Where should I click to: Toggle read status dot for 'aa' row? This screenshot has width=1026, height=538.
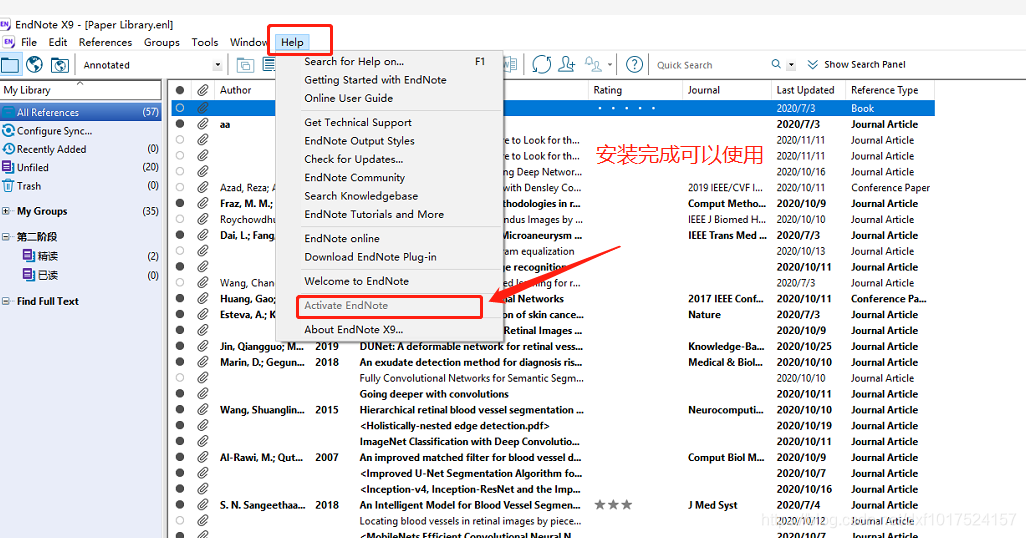pyautogui.click(x=180, y=124)
